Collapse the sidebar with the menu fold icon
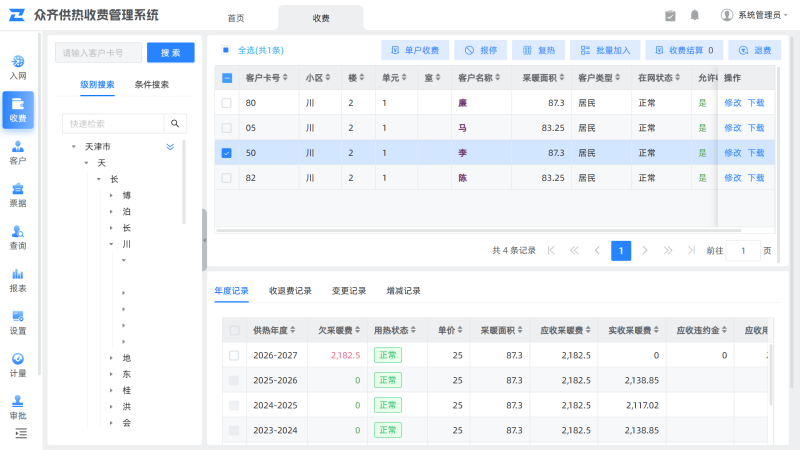 [21, 434]
